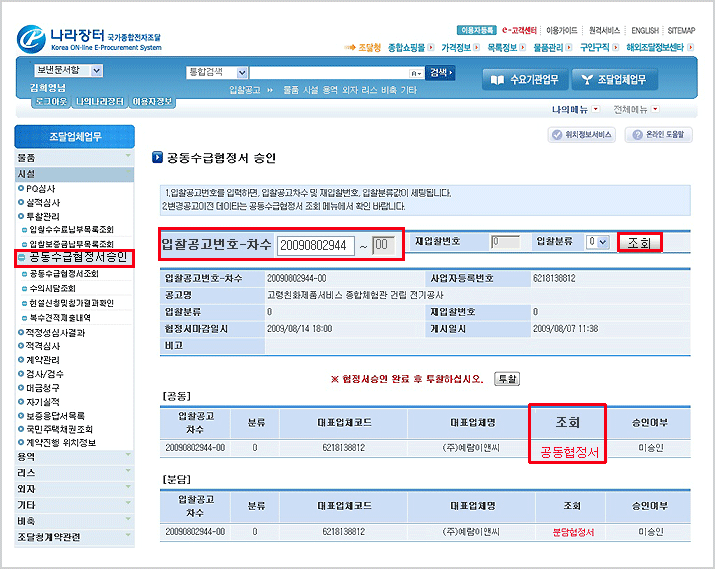Viewport: 715px width, 569px height.
Task: Open the 입찰분류 dropdown
Action: 597,242
